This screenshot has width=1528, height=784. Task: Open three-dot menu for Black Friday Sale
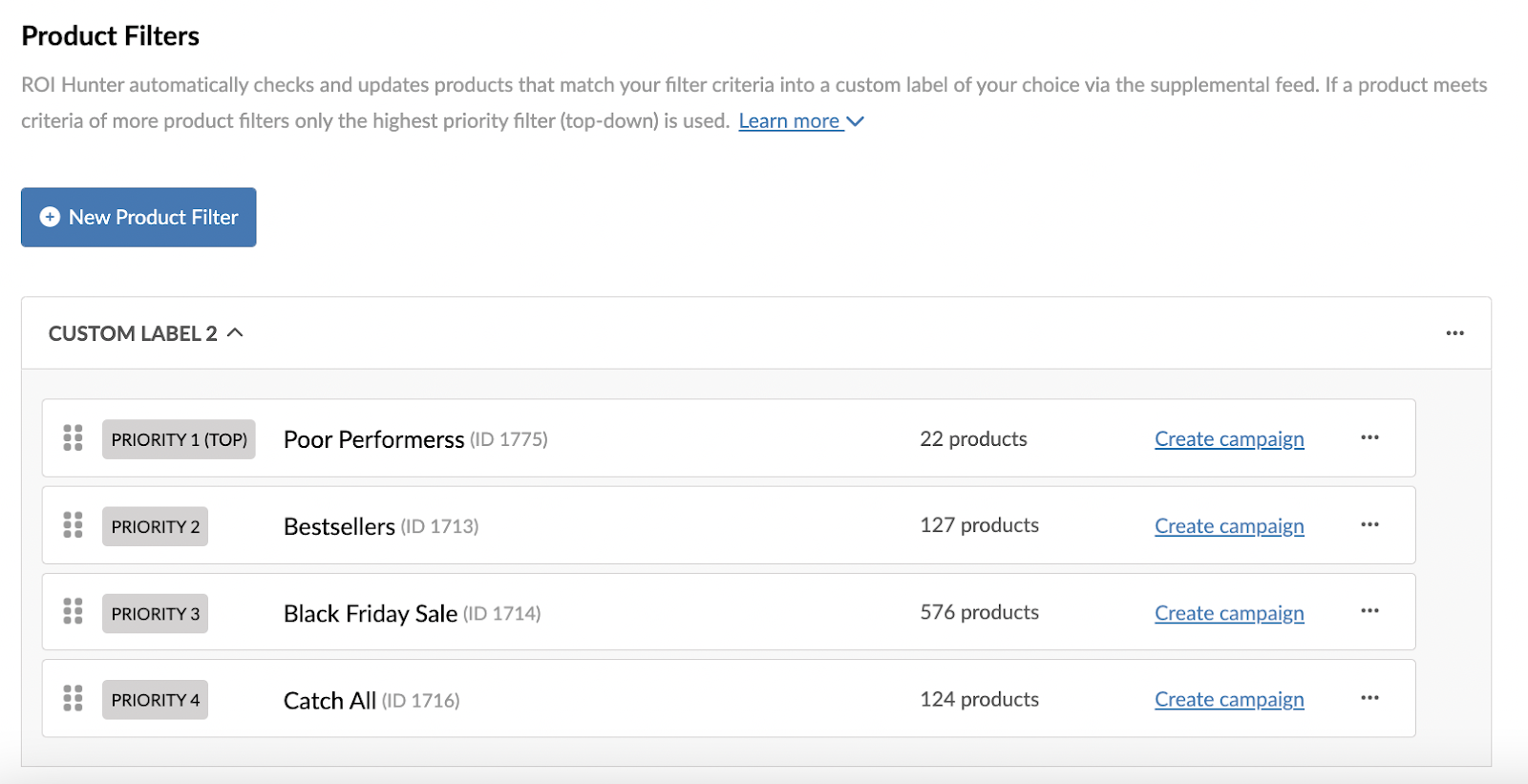[1369, 611]
